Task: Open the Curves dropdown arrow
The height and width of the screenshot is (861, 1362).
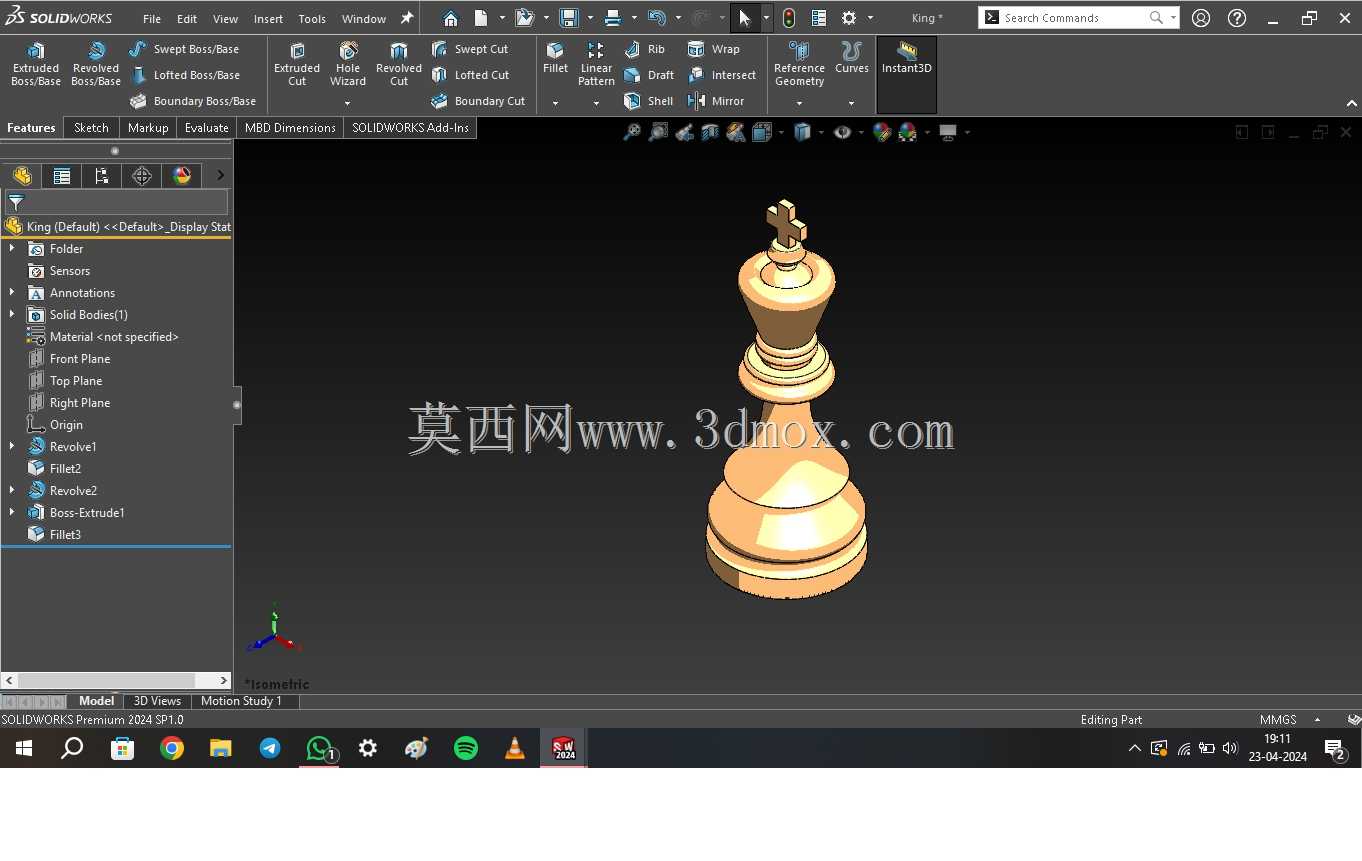Action: pos(852,103)
